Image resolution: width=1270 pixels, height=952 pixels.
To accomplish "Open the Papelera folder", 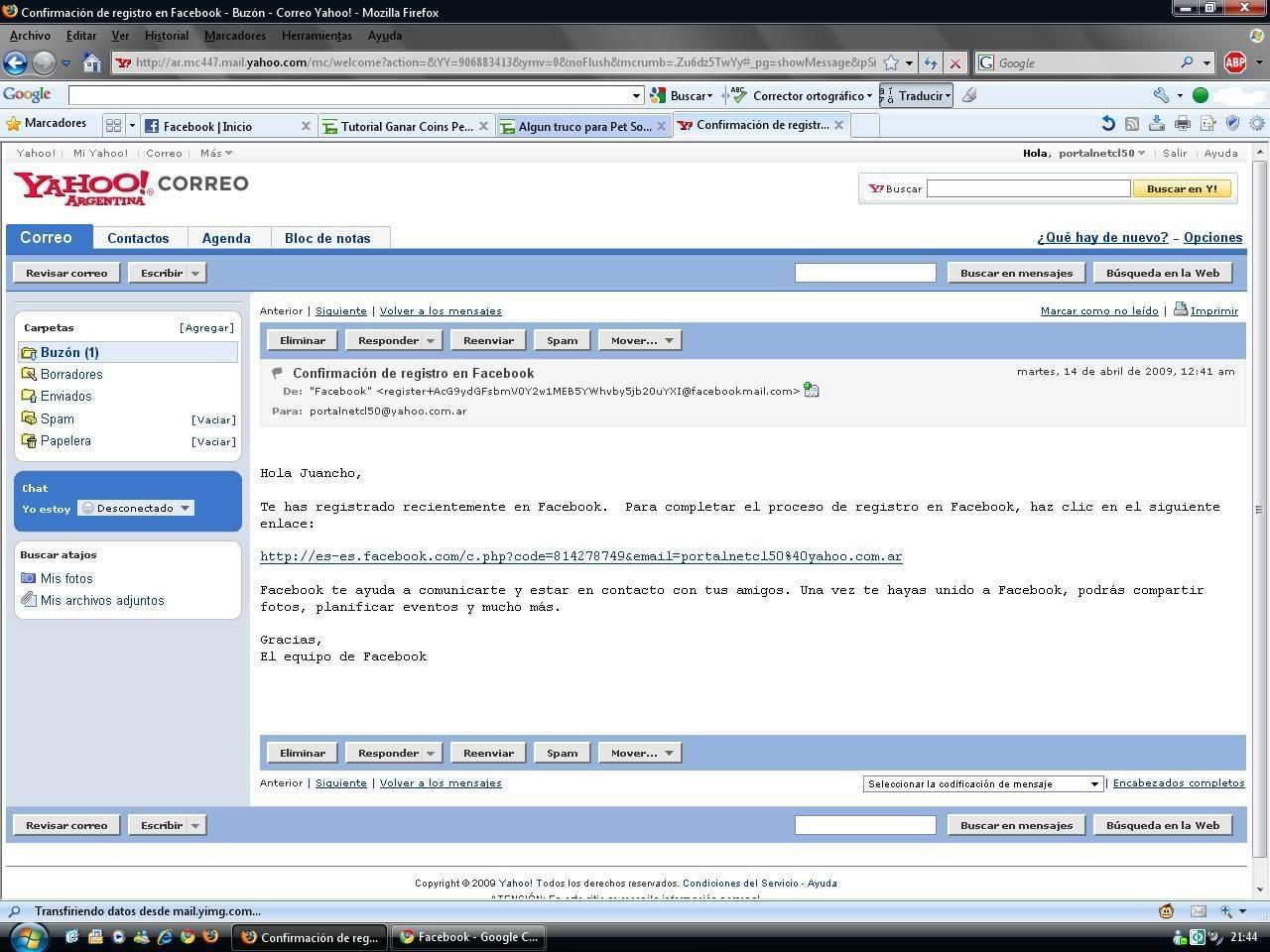I will (x=65, y=440).
